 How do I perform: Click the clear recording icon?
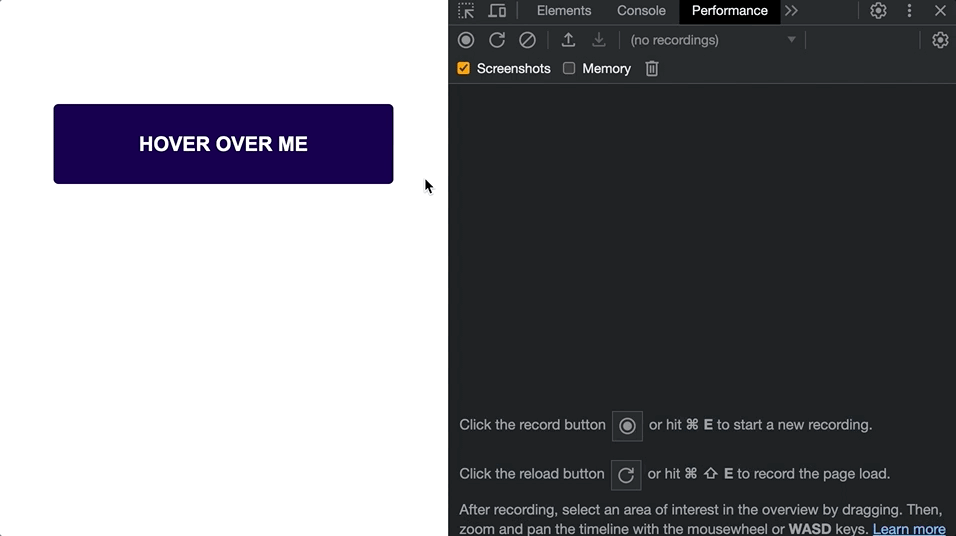pyautogui.click(x=527, y=40)
